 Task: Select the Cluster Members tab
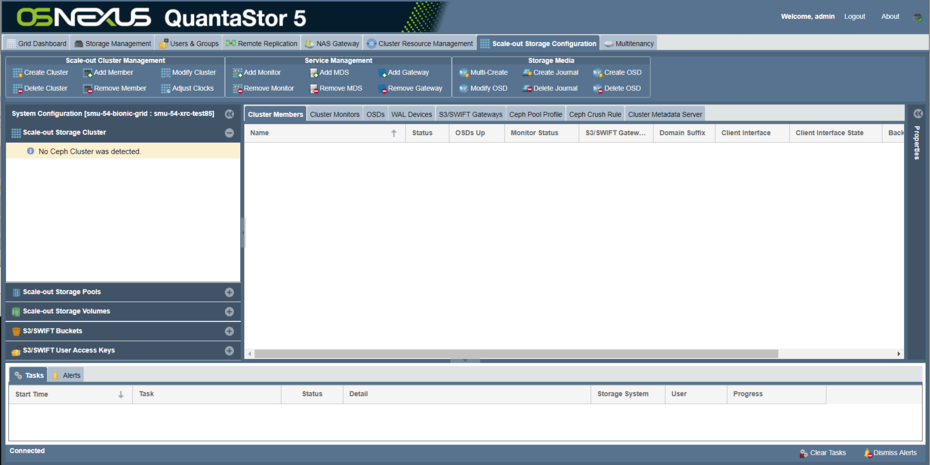(x=275, y=114)
